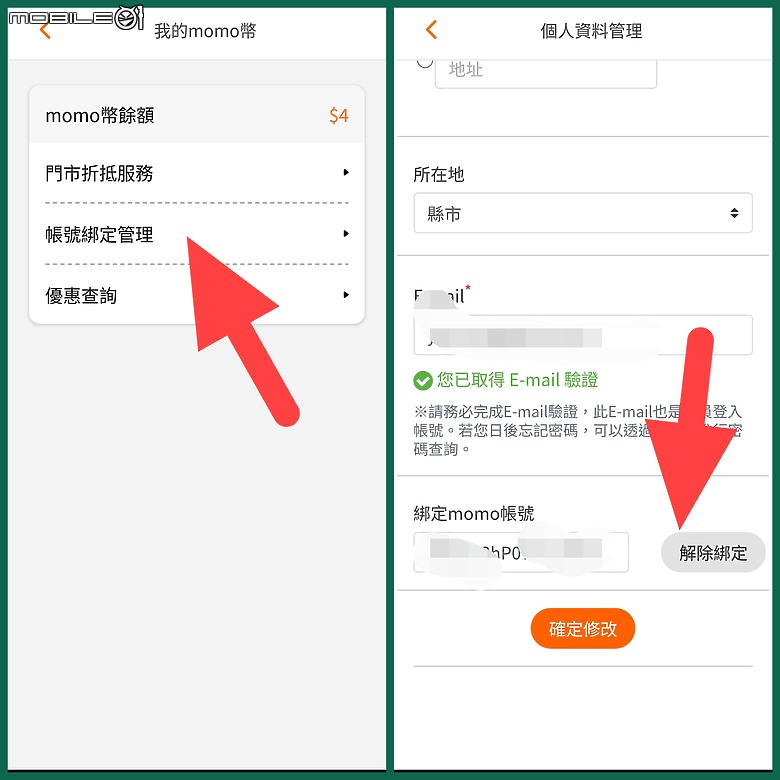Tap arrow icon beside 優惠查詢
Image resolution: width=780 pixels, height=780 pixels.
(346, 295)
